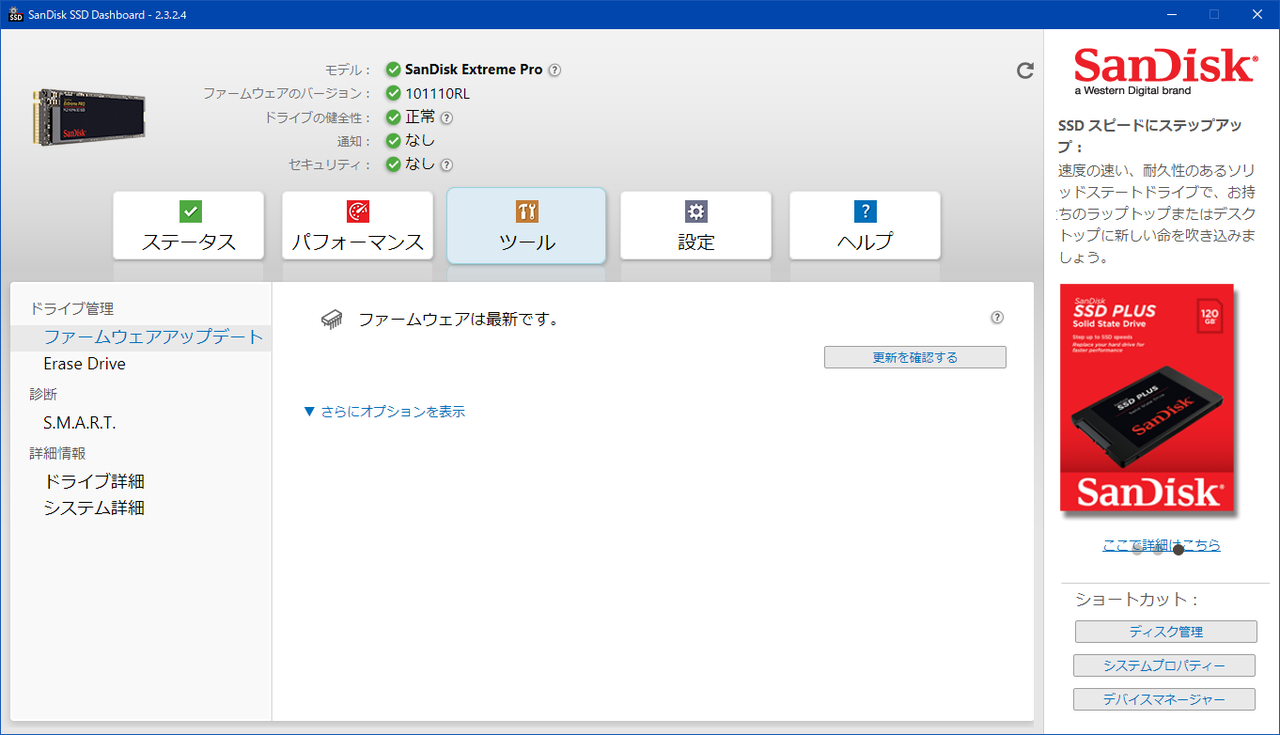Click the green checkmark beside 通知
This screenshot has height=735, width=1280.
click(393, 141)
